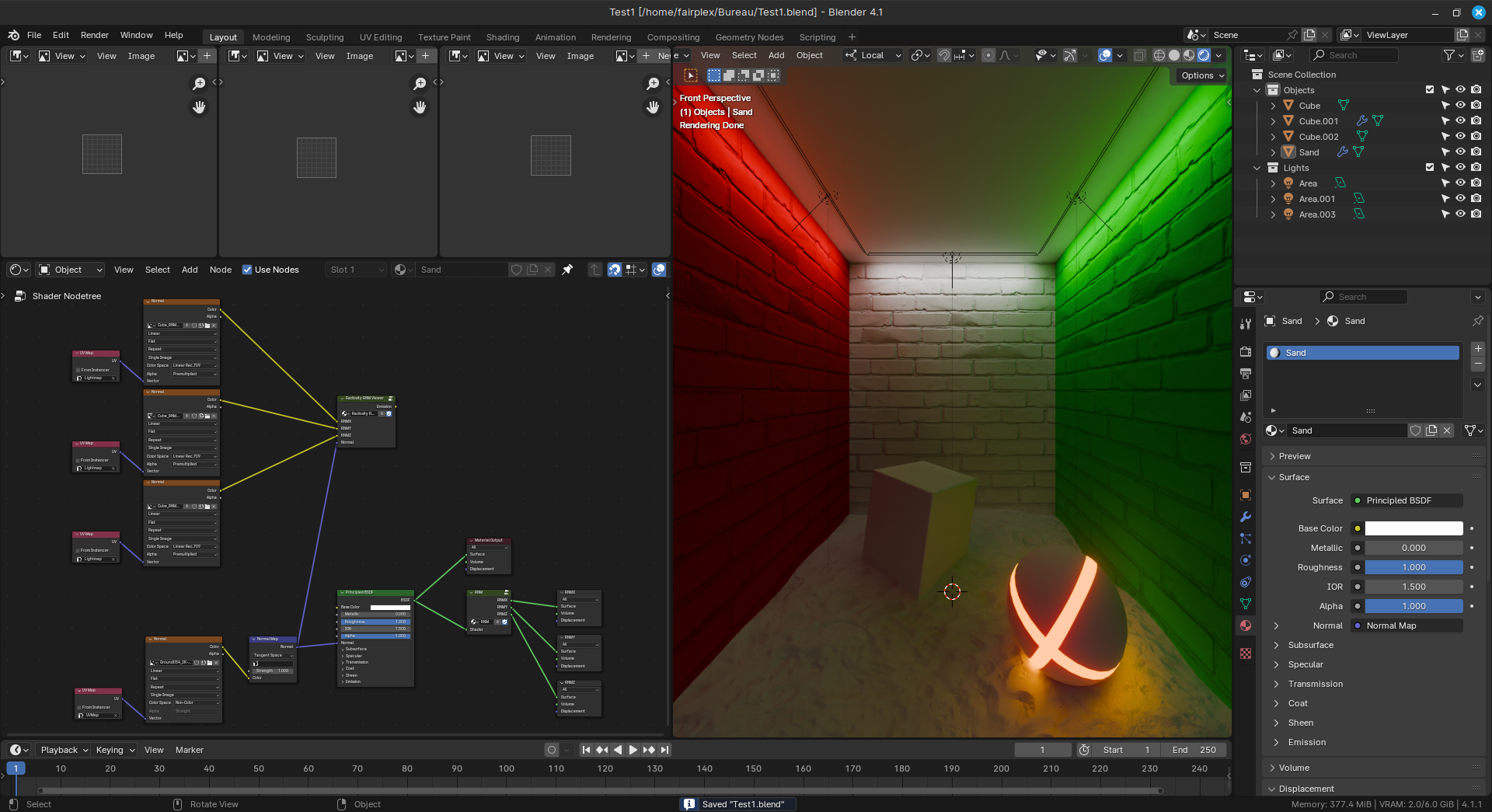
Task: Play the animation forward
Action: (633, 750)
